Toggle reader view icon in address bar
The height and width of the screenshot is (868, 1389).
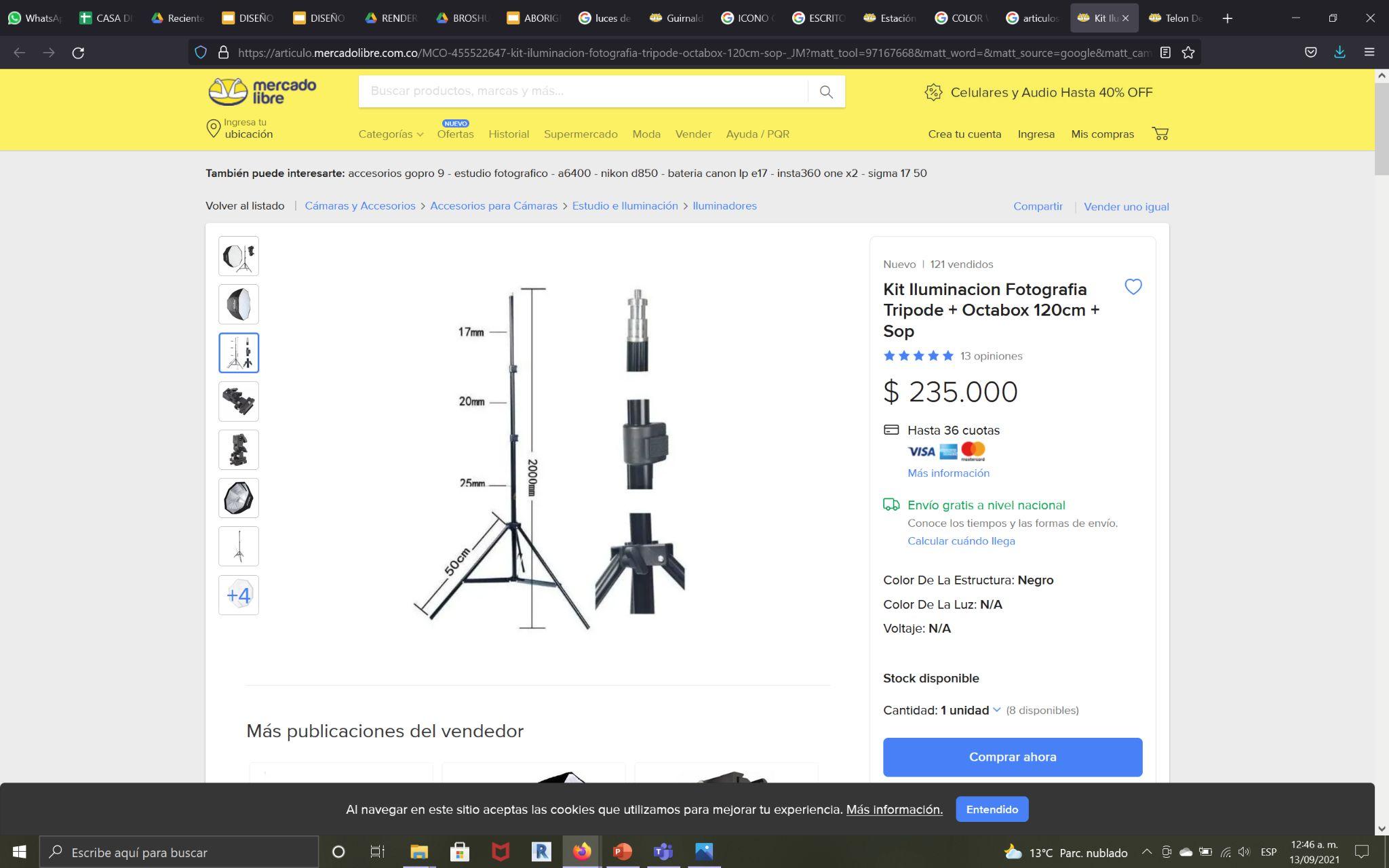point(1165,52)
